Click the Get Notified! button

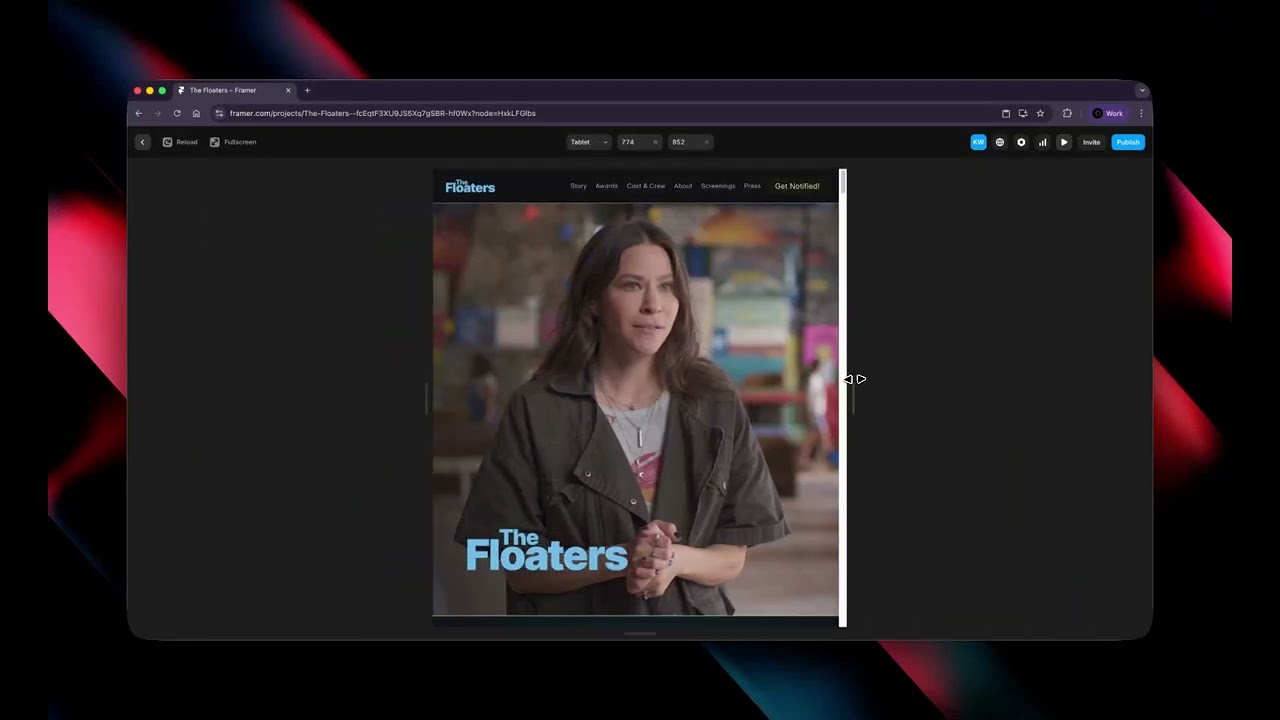click(x=797, y=186)
